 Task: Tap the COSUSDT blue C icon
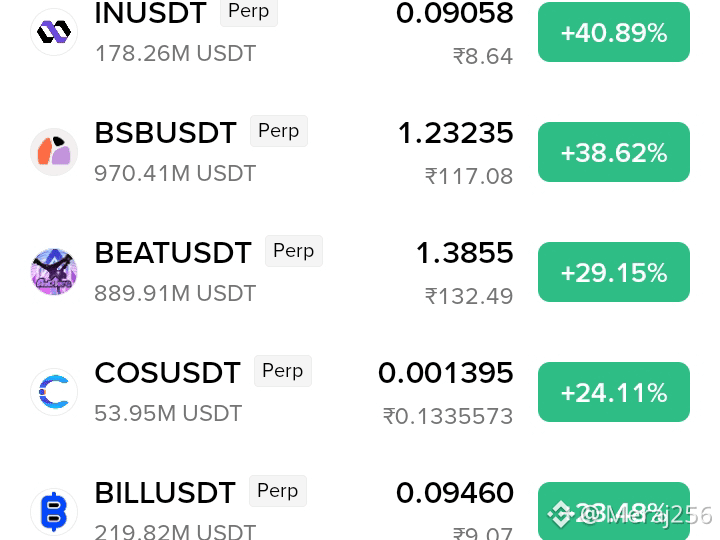54,392
